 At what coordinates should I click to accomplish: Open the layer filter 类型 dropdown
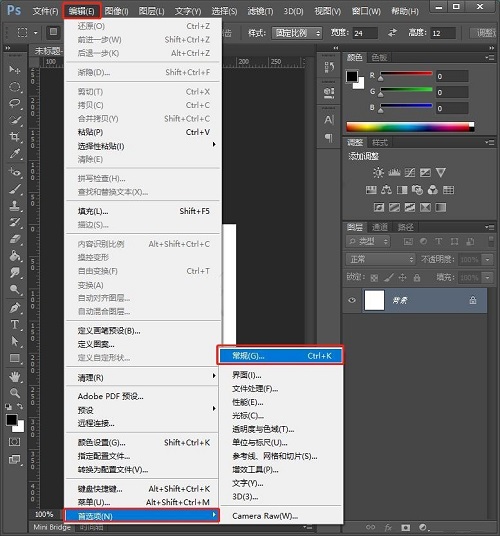(368, 242)
